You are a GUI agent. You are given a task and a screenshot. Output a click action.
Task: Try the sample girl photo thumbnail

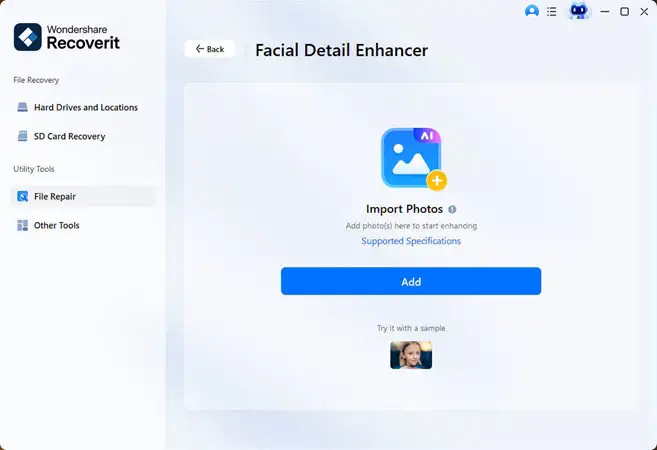pos(411,355)
